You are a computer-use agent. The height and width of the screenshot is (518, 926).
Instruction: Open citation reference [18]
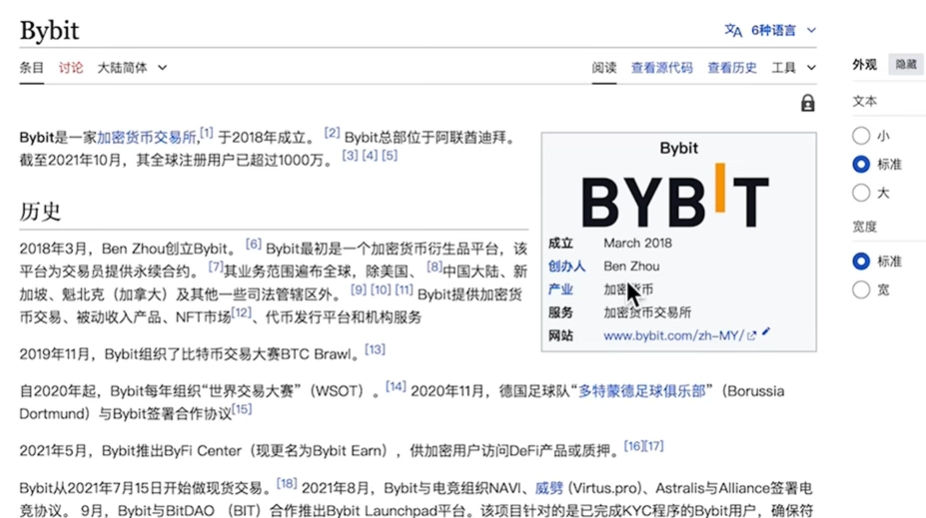click(286, 483)
